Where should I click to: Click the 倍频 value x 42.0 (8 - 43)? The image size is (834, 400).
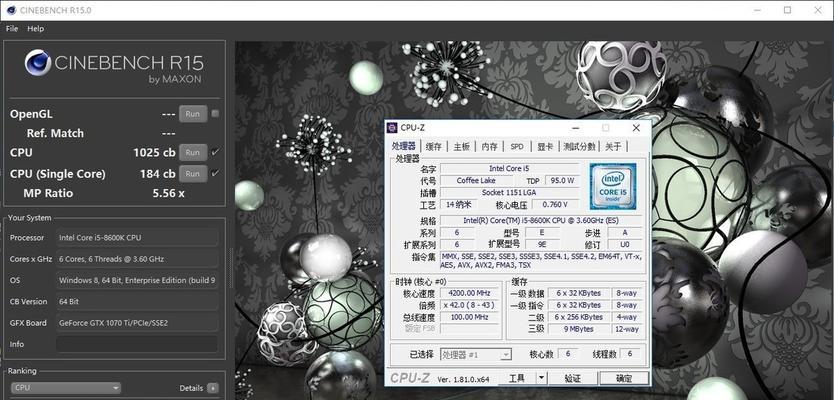[469, 305]
